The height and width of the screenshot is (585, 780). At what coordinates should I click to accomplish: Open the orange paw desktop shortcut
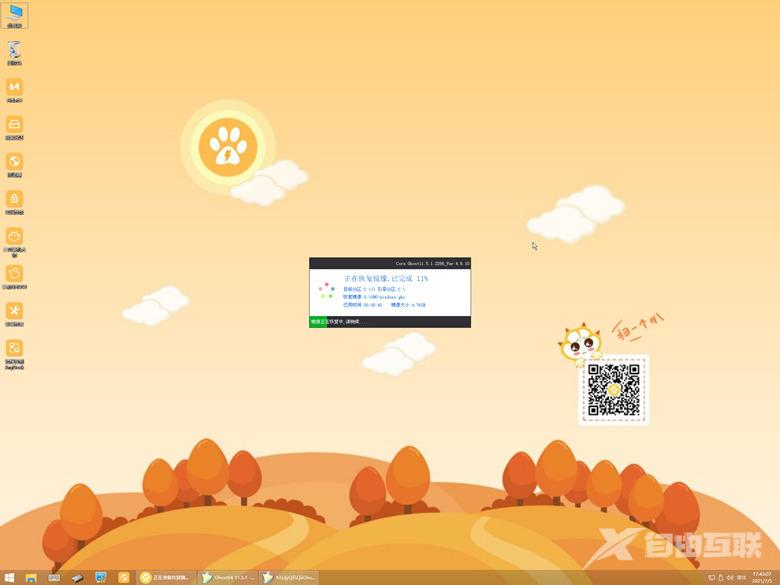14,241
